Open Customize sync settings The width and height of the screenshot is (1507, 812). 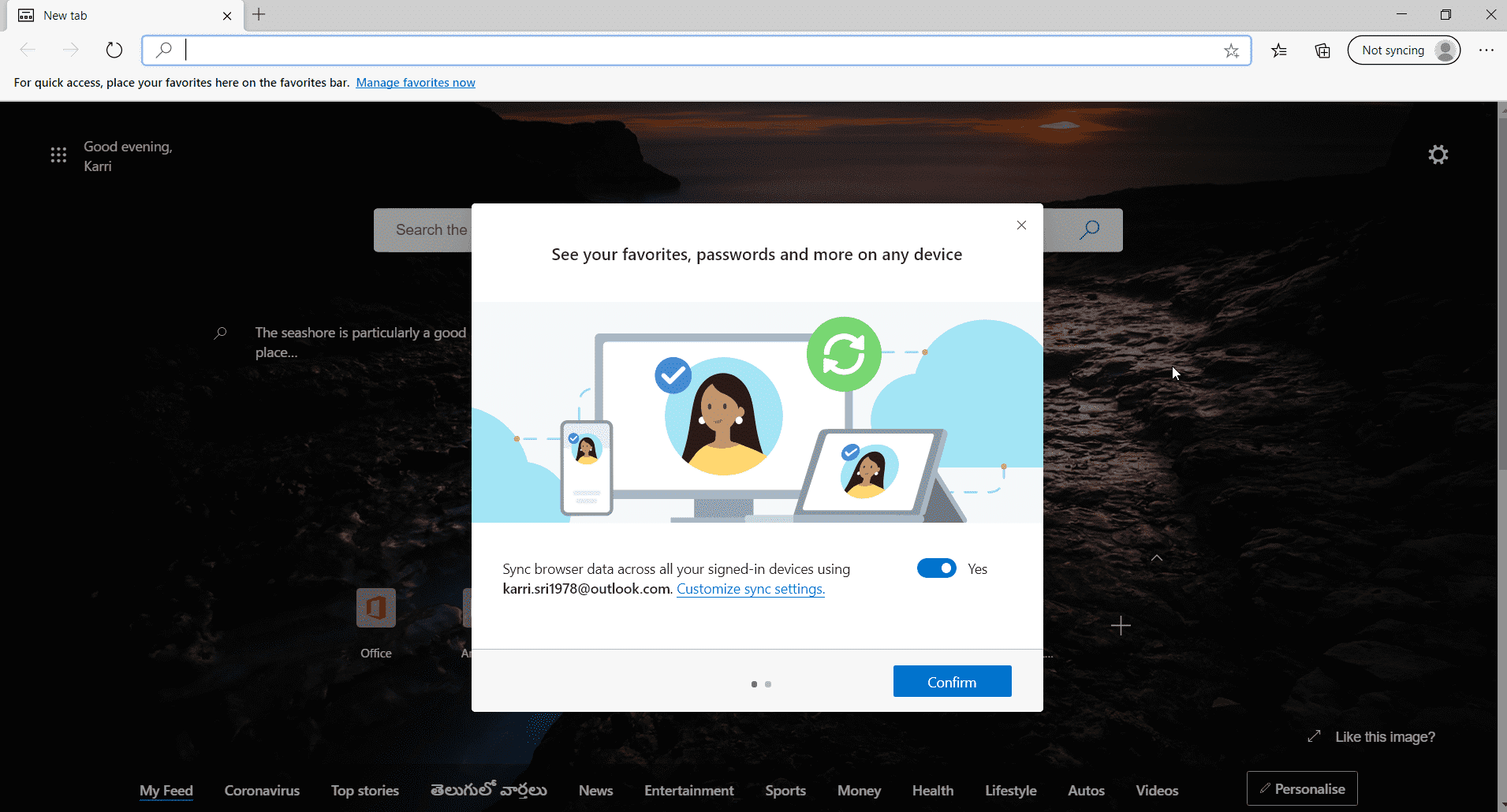tap(750, 588)
